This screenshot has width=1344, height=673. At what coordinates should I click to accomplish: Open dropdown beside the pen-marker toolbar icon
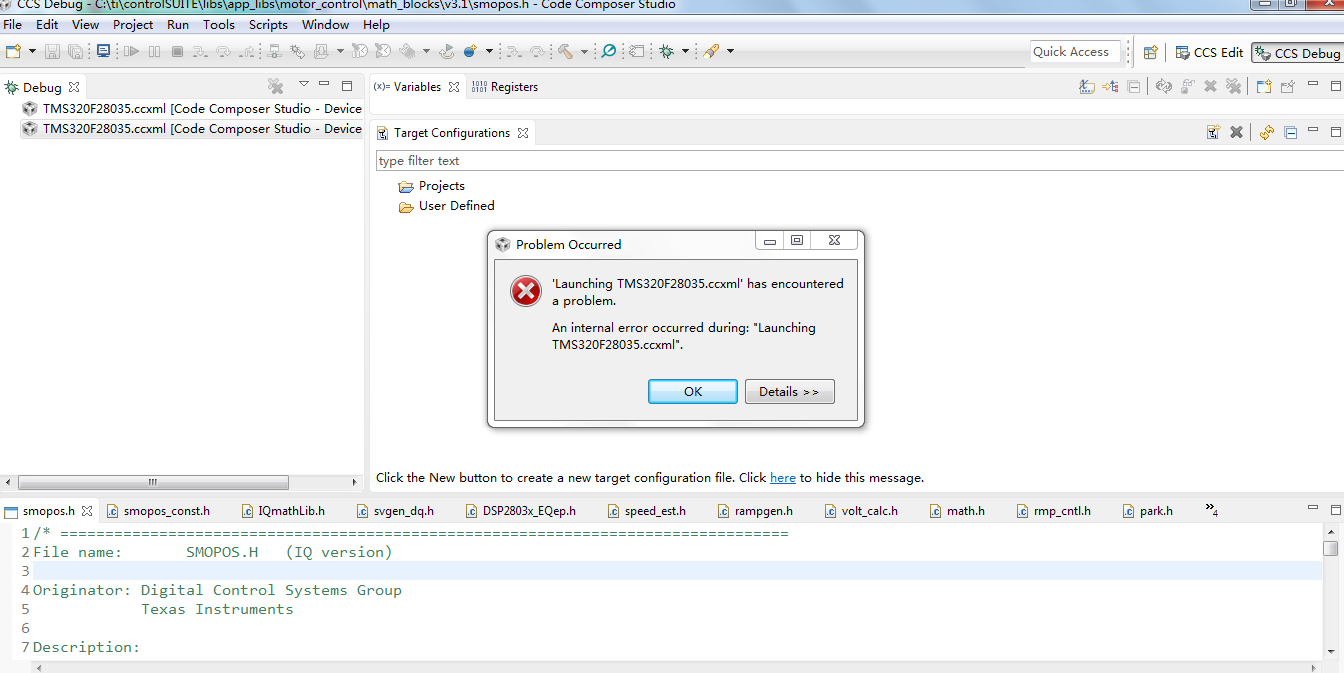pyautogui.click(x=730, y=51)
